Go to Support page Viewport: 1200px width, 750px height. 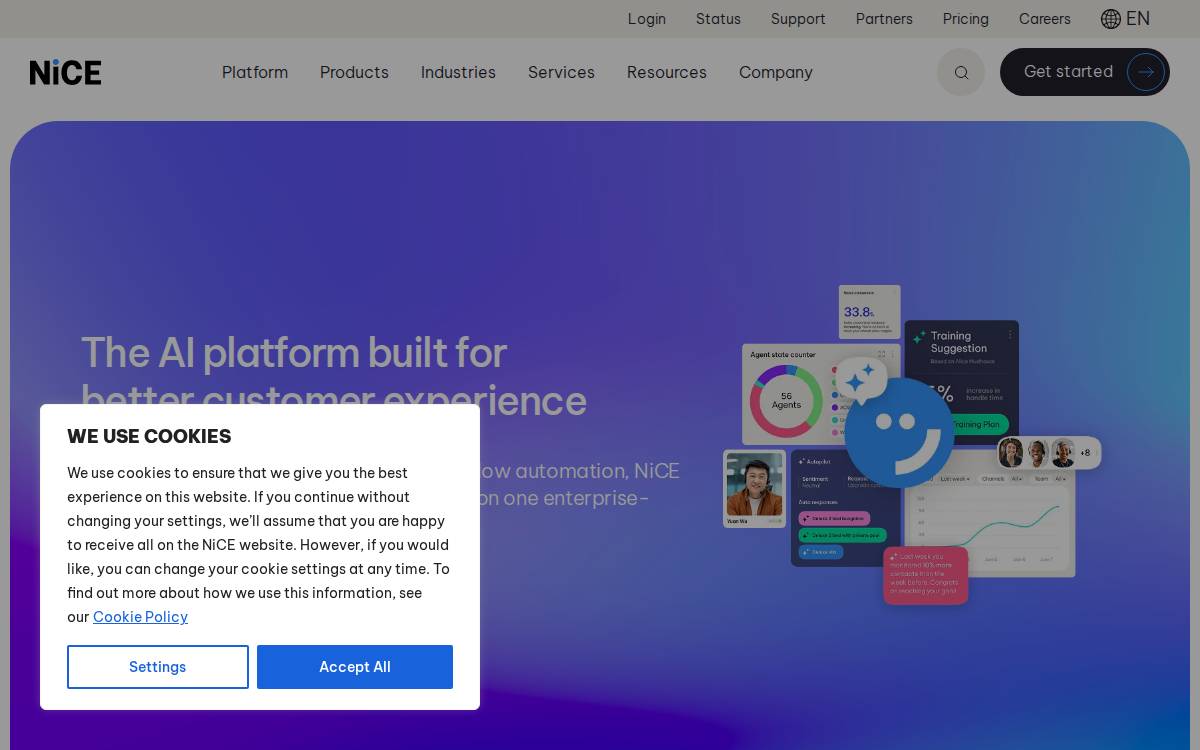click(x=798, y=19)
